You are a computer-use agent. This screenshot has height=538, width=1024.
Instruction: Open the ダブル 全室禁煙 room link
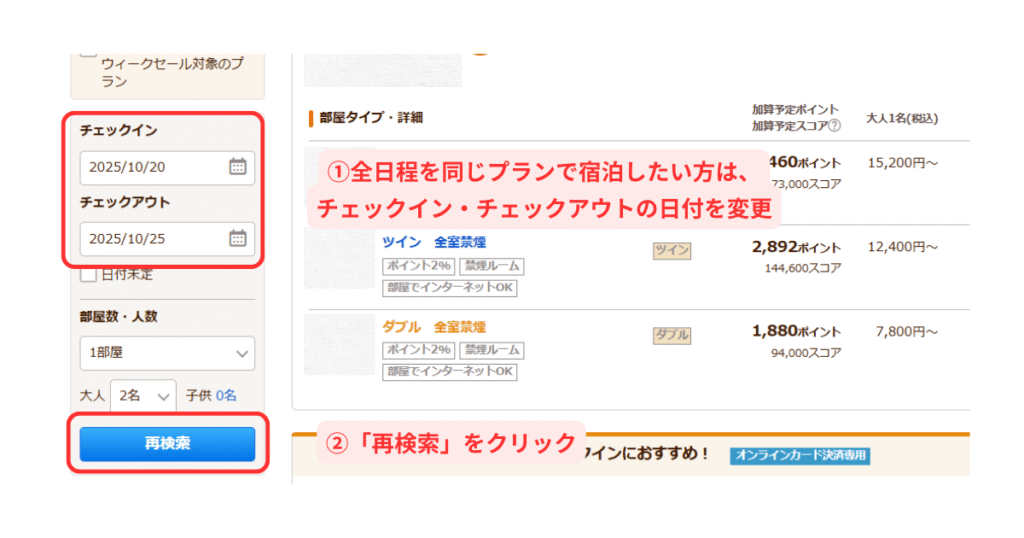point(434,327)
